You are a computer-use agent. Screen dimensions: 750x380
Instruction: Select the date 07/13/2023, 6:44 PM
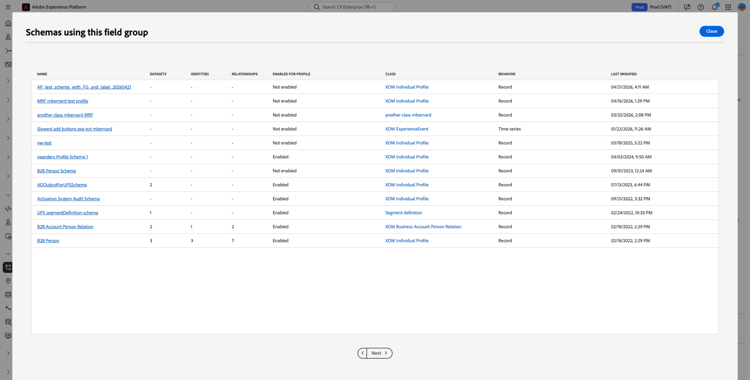pos(630,185)
